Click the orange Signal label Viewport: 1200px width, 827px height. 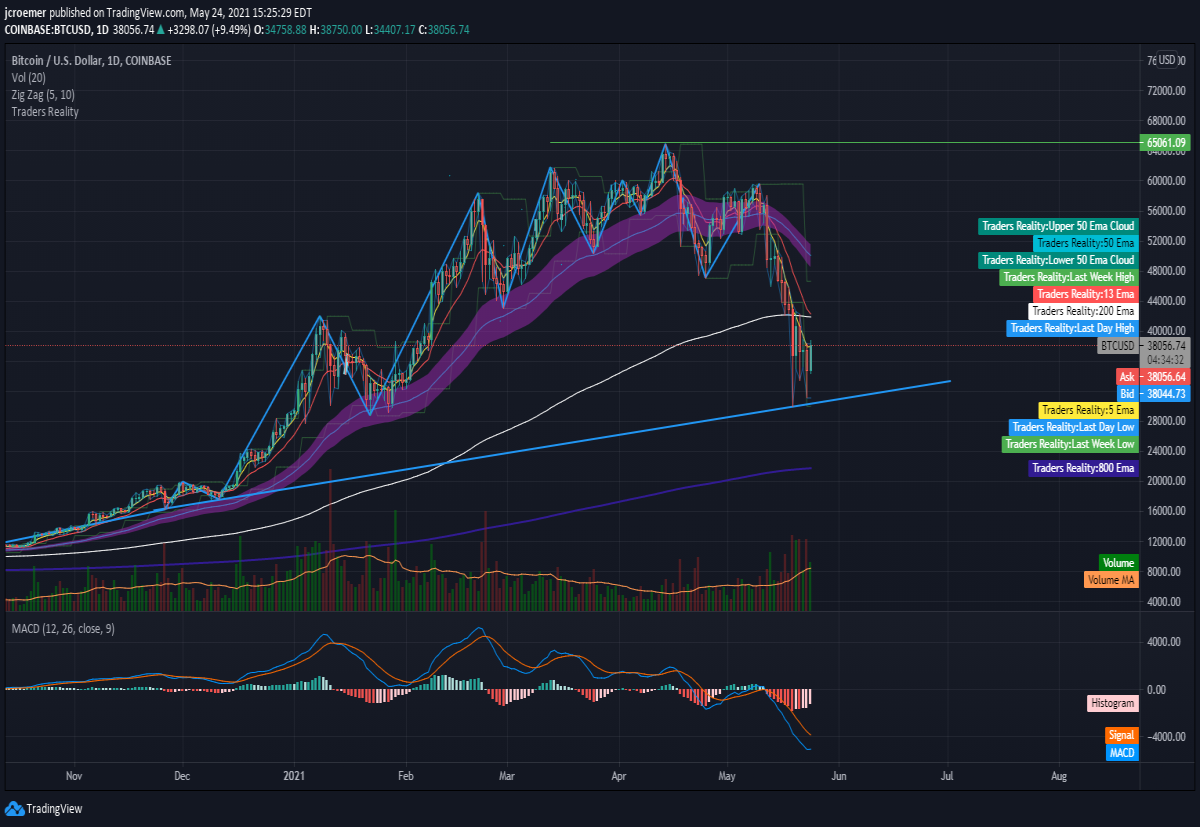[x=1122, y=735]
